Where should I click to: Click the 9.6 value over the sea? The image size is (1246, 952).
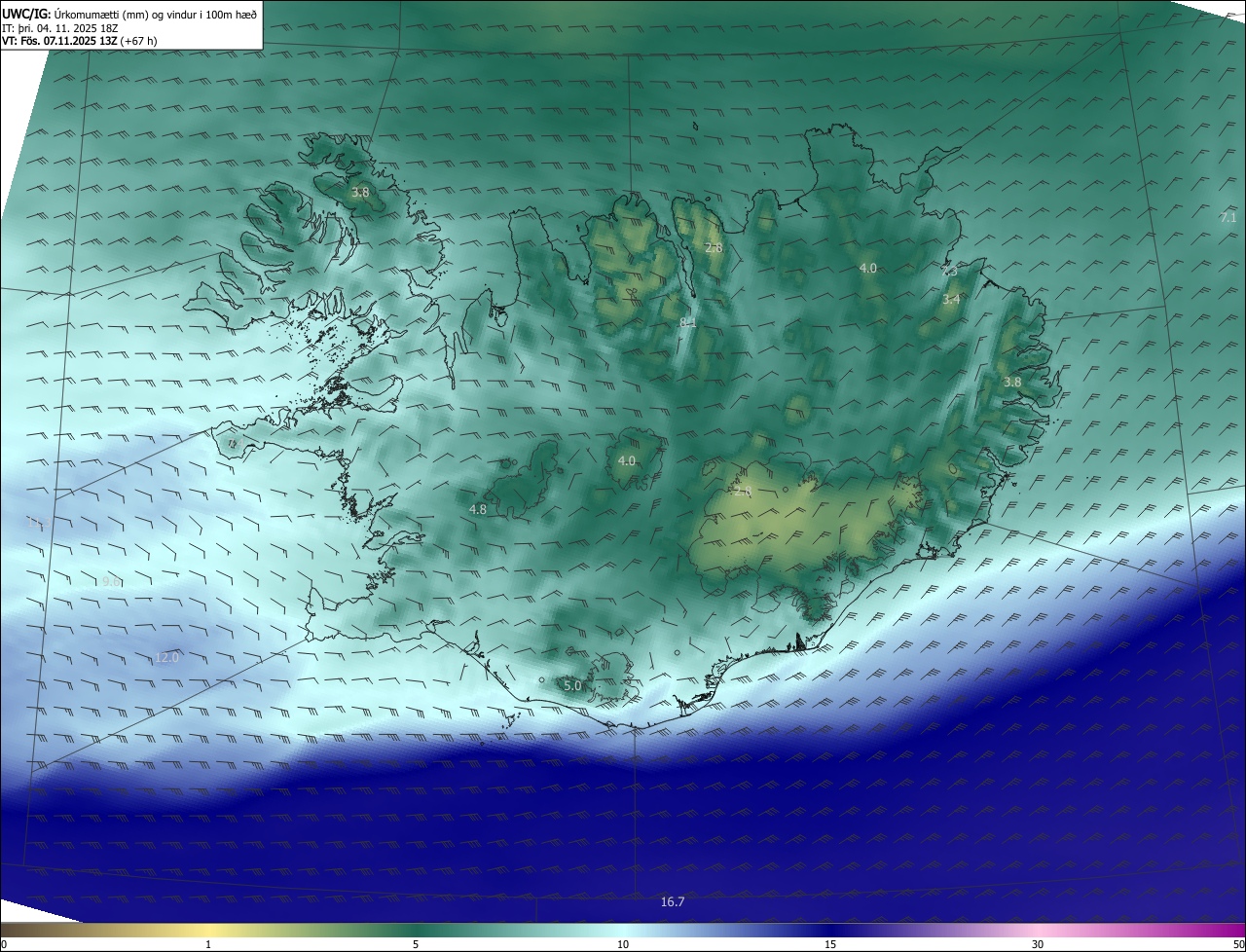[x=111, y=582]
